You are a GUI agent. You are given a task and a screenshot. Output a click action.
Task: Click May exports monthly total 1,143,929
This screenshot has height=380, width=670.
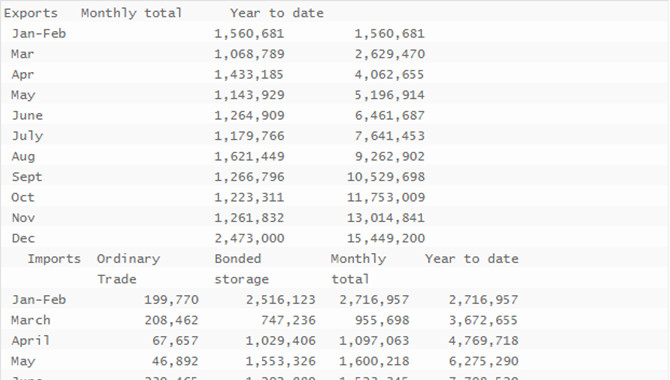click(249, 95)
